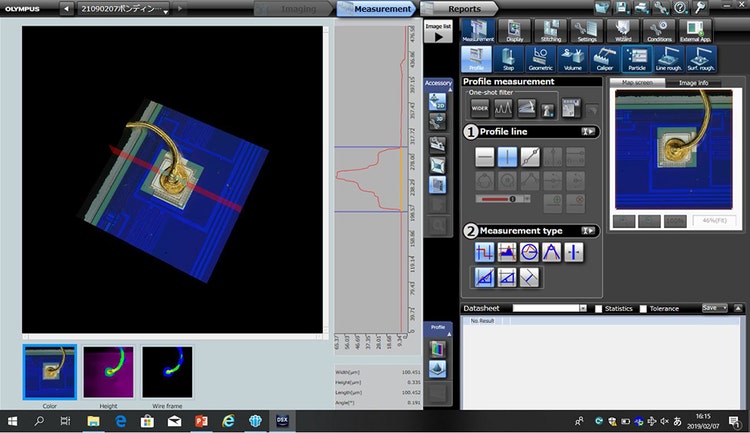Enable the Statistics checkbox
750x433 pixels.
(598, 308)
